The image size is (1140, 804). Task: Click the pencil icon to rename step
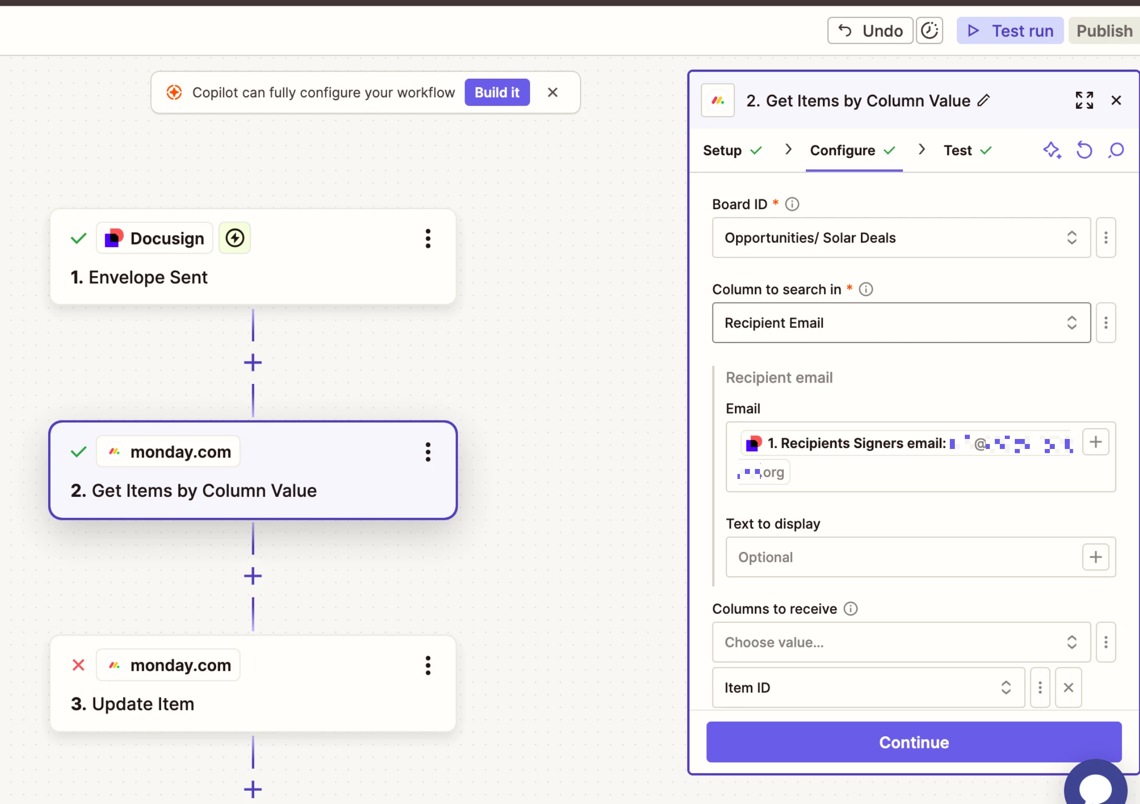click(x=984, y=100)
